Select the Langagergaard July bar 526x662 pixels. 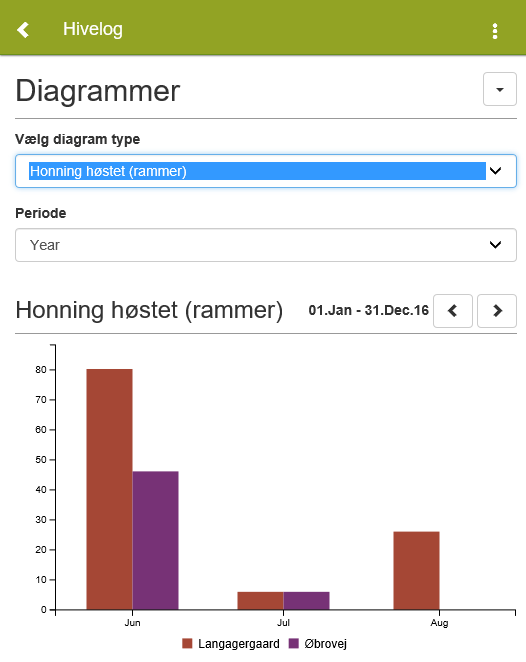(x=260, y=600)
